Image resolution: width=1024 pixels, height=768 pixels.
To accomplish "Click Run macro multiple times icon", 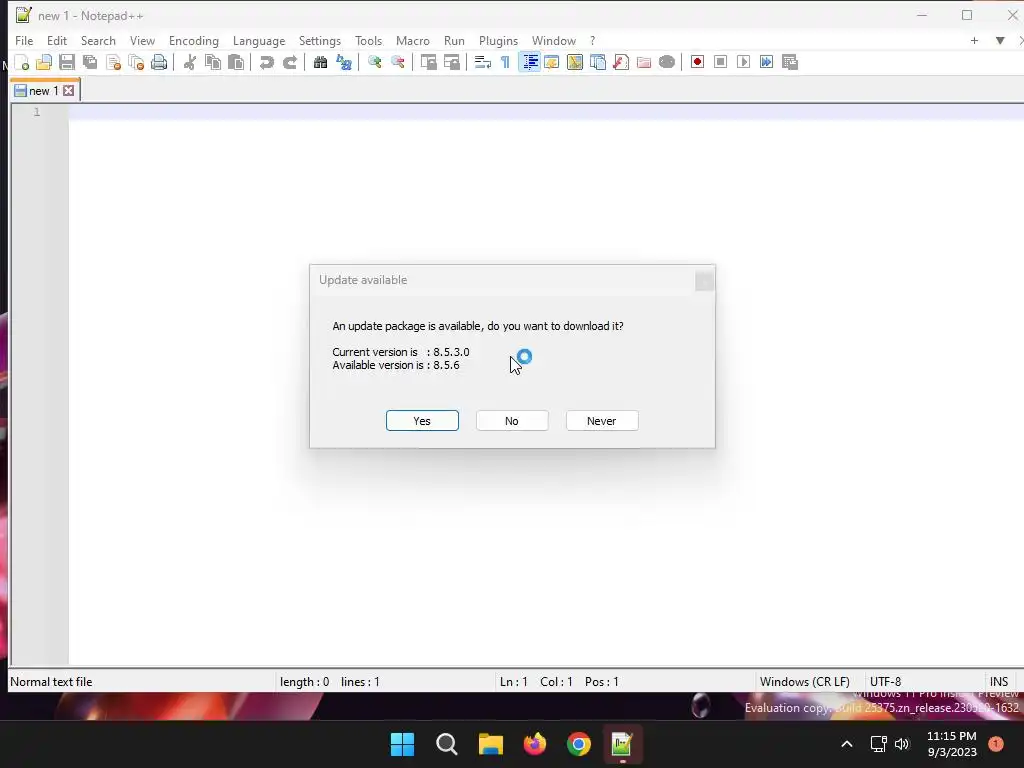I will 767,62.
